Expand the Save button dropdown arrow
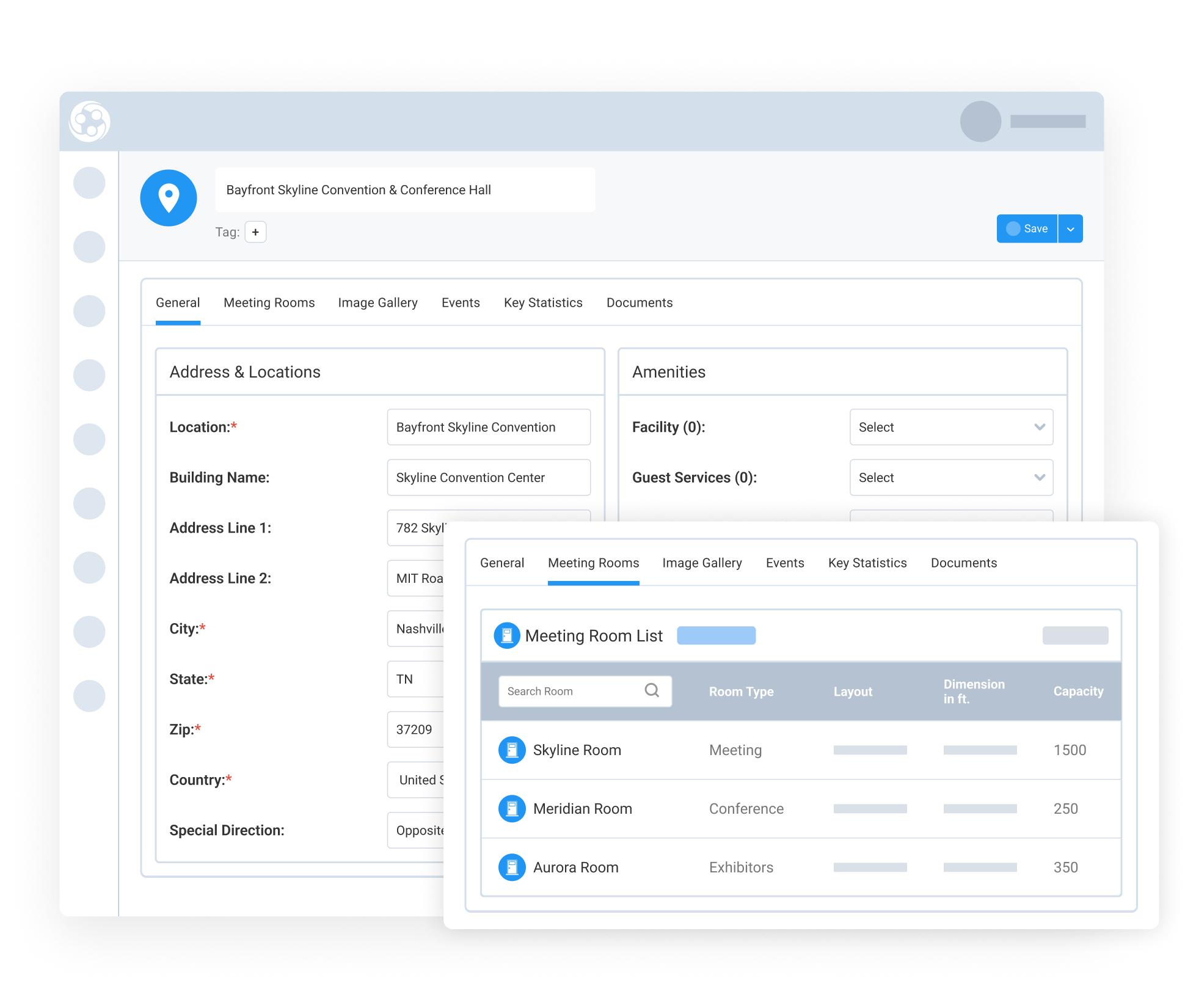This screenshot has height=1008, width=1196. tap(1070, 228)
